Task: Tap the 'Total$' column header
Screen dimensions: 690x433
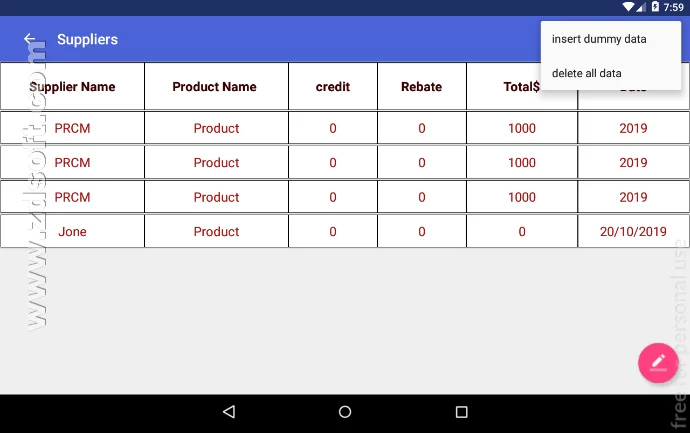Action: coord(521,86)
